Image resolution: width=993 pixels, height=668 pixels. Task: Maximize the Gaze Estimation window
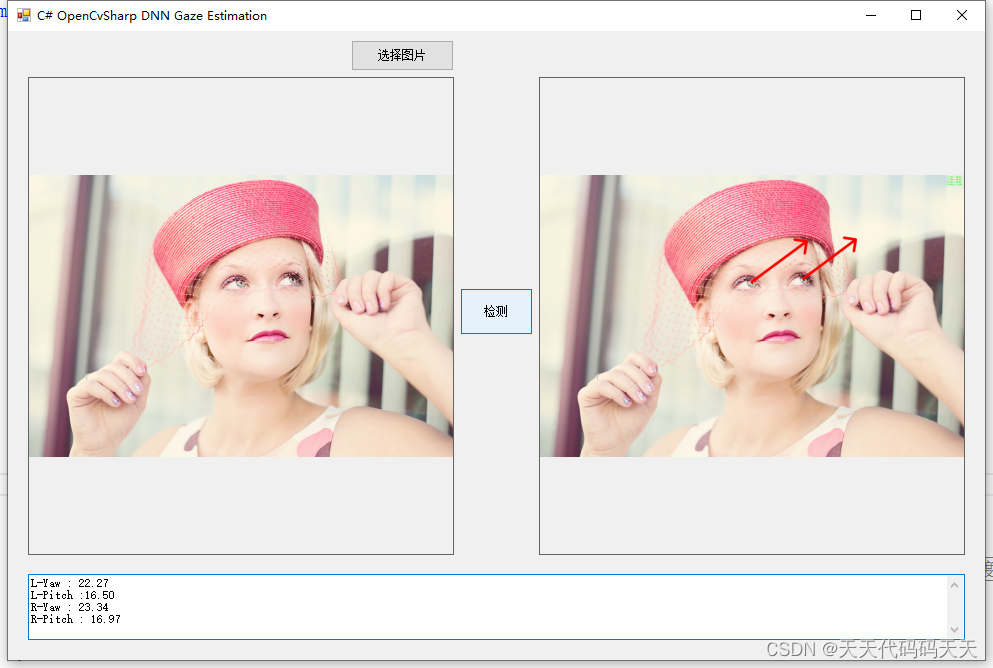[916, 15]
